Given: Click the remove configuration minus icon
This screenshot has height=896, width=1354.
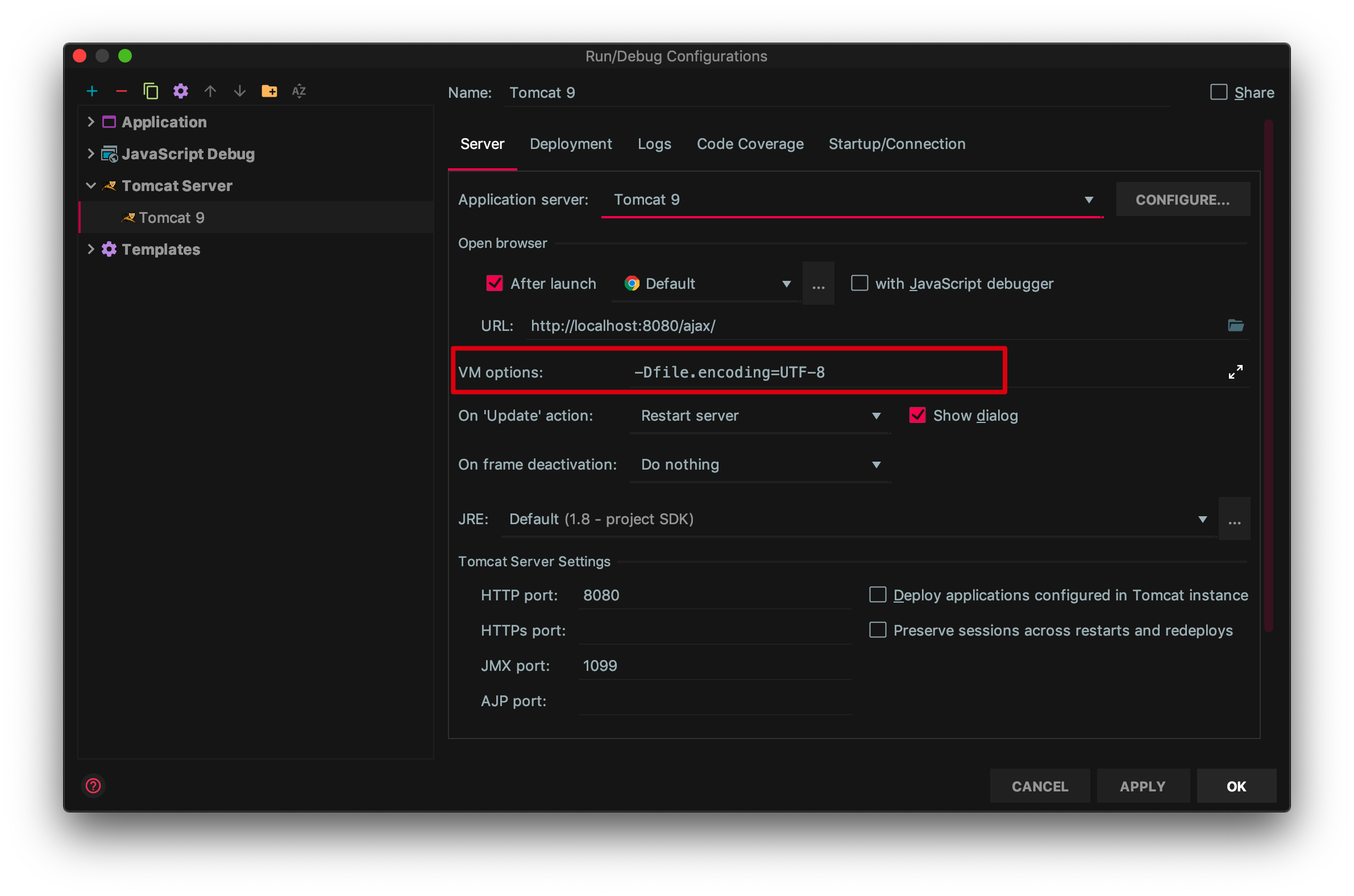Looking at the screenshot, I should pos(121,92).
